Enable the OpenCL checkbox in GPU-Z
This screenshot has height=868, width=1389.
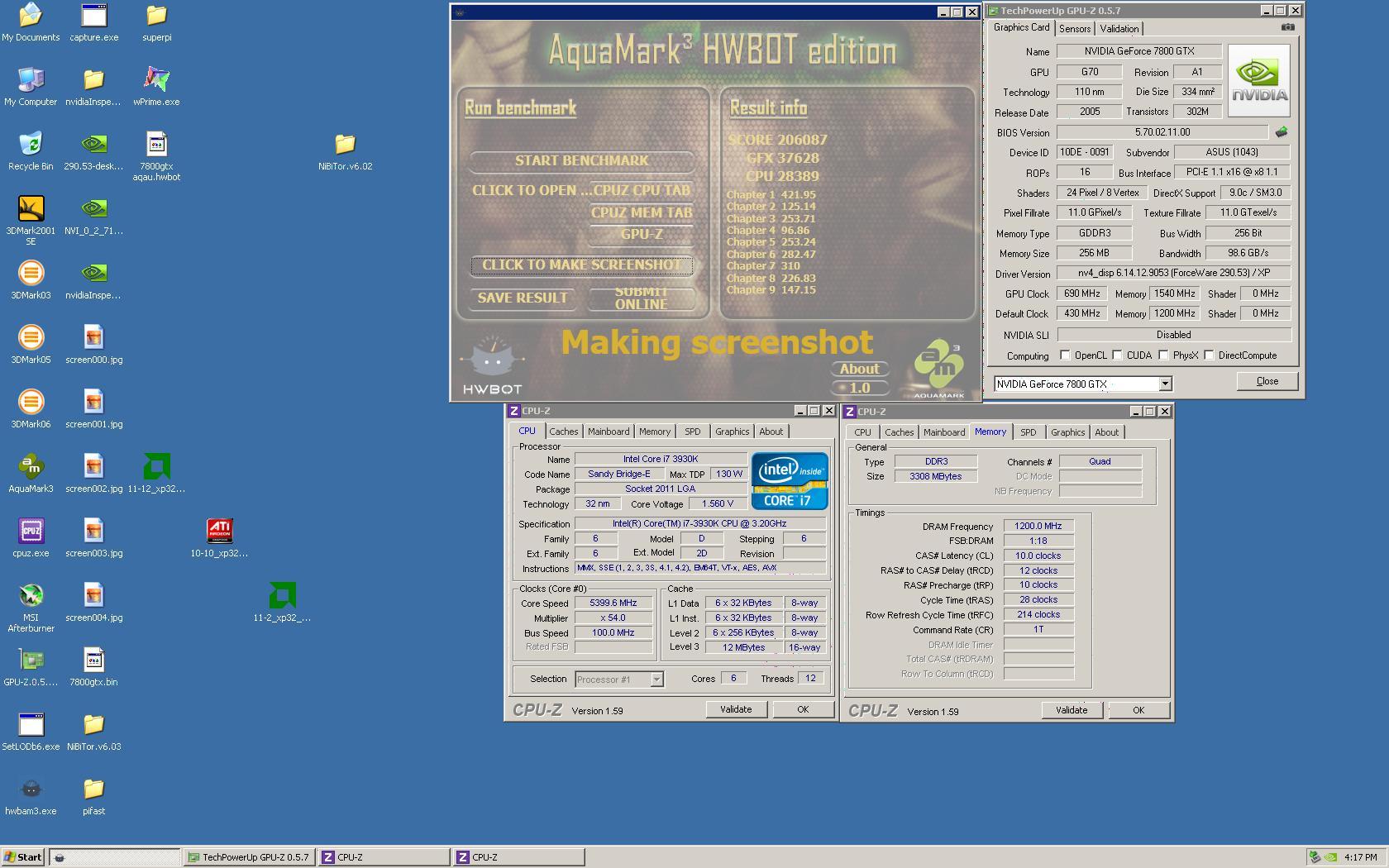1065,355
